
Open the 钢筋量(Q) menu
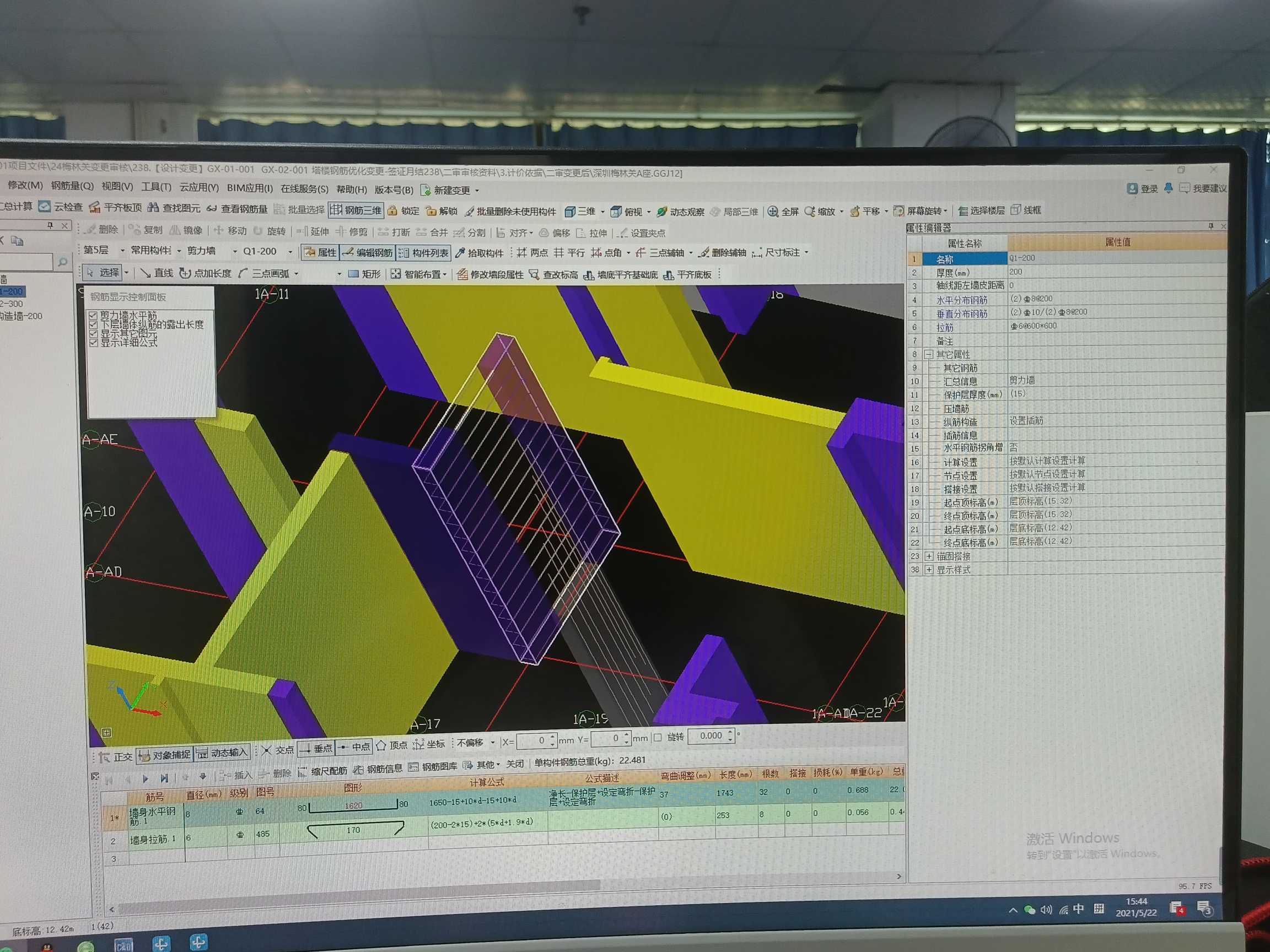(72, 186)
